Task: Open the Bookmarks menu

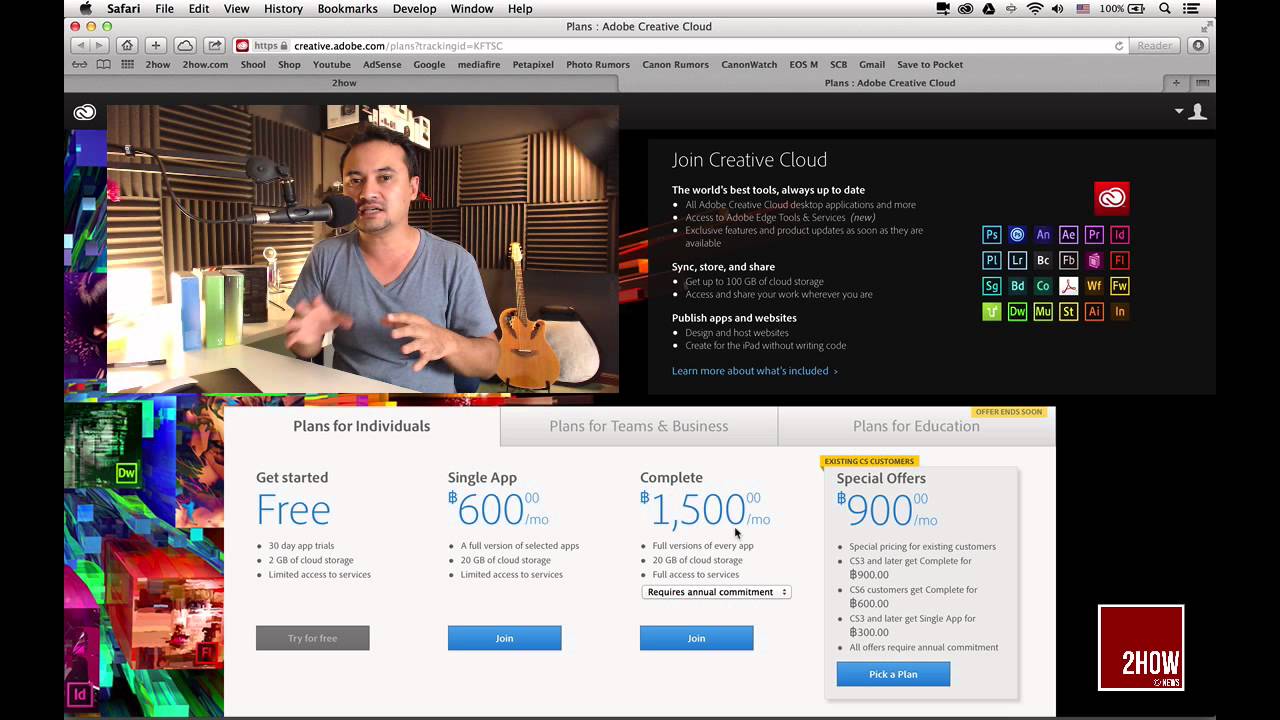Action: pyautogui.click(x=347, y=9)
